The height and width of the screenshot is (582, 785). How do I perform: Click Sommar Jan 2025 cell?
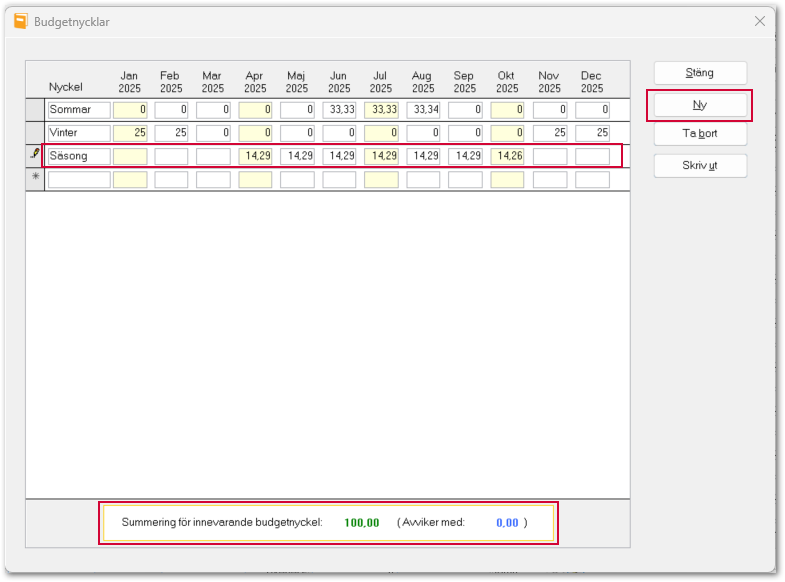pos(130,110)
